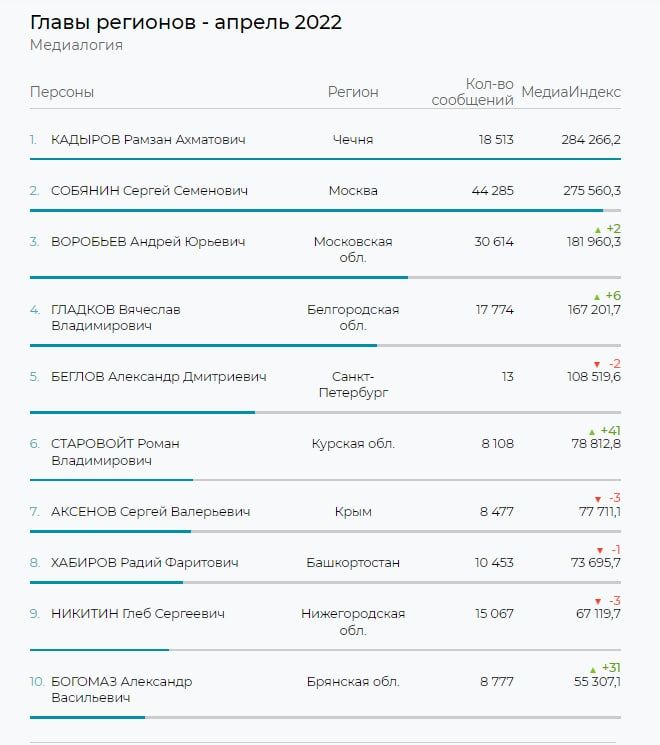The width and height of the screenshot is (660, 745).
Task: Click the Кол-во сообщений column header
Action: click(x=474, y=92)
